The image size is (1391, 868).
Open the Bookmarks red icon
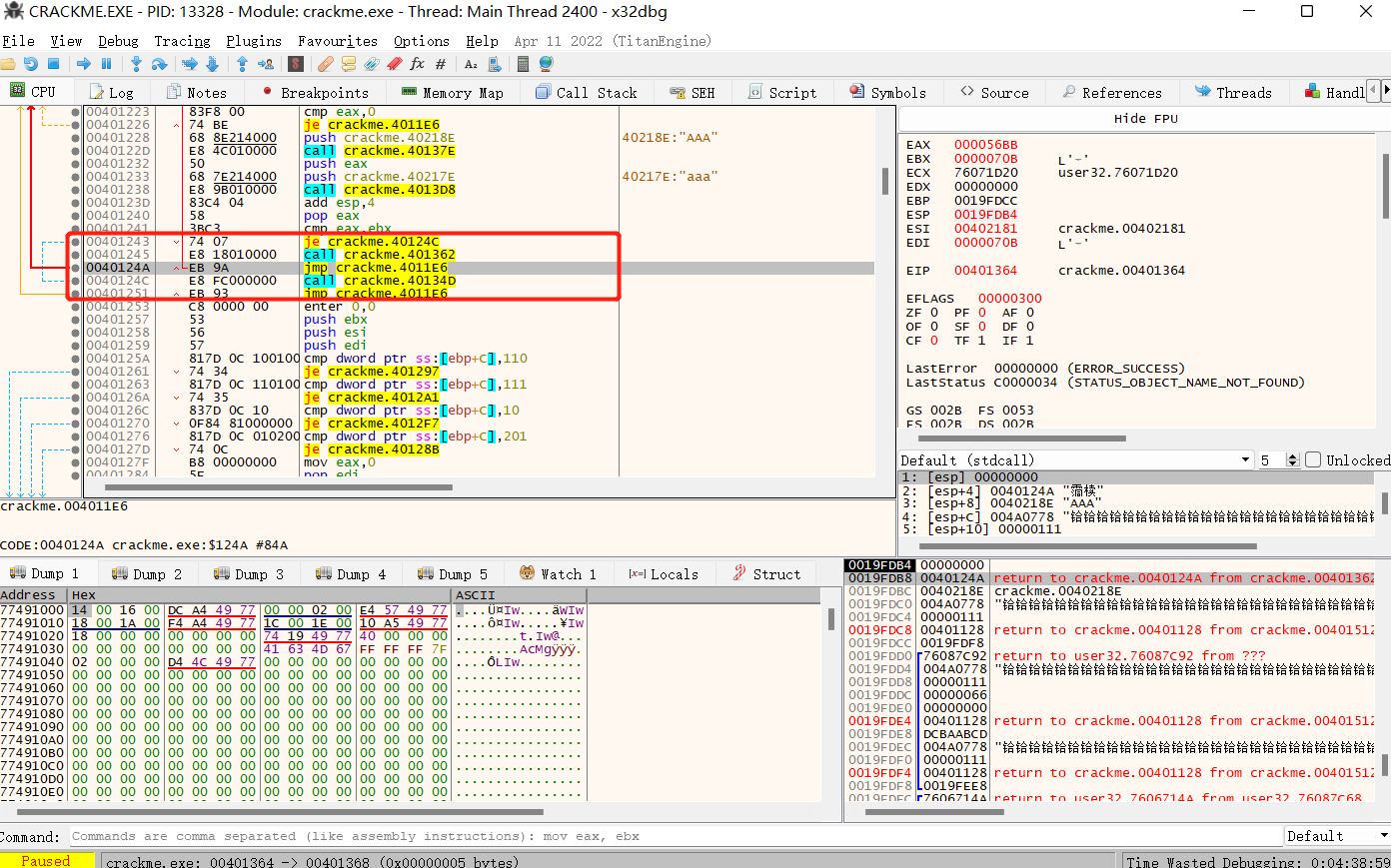tap(395, 64)
